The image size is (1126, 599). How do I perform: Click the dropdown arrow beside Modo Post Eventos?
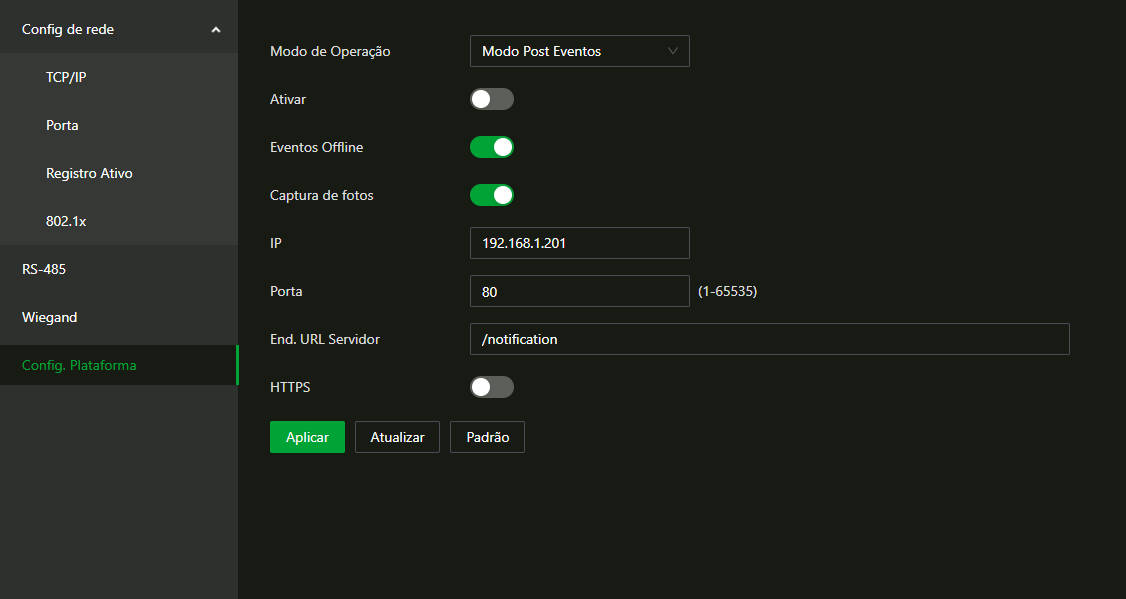[x=672, y=51]
